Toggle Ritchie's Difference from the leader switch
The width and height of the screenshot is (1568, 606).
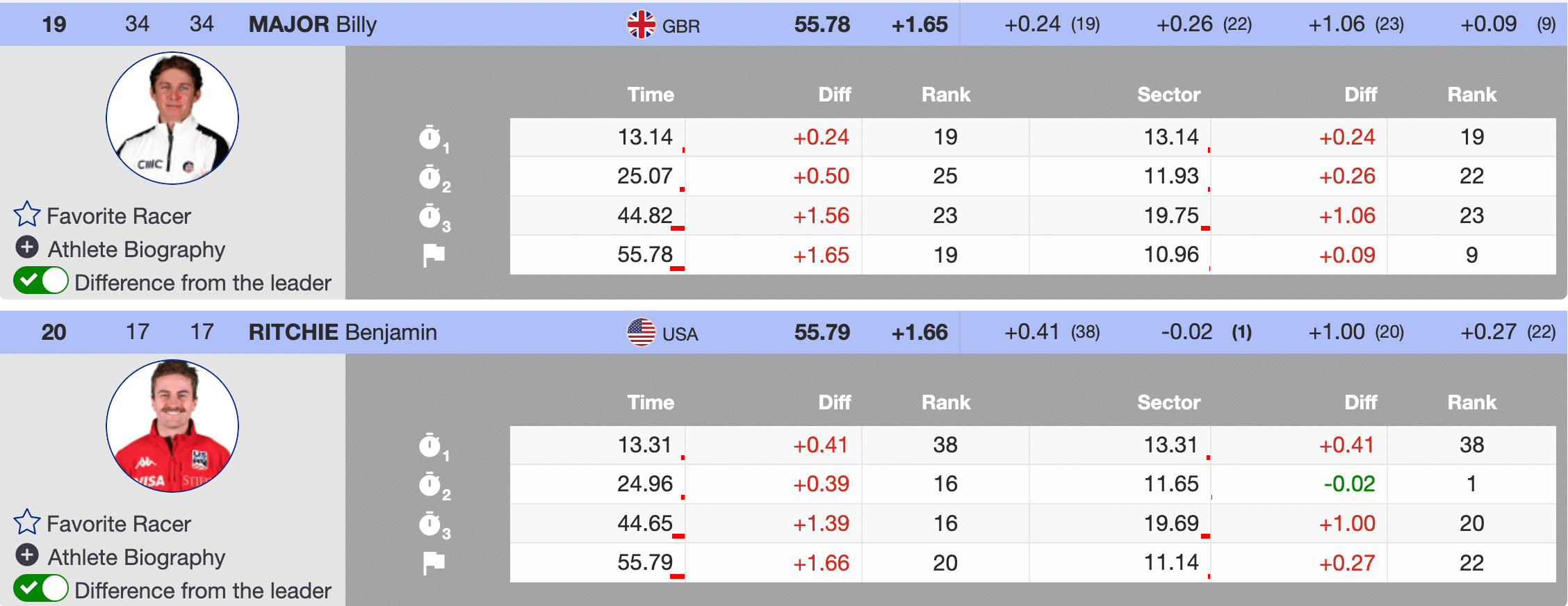pyautogui.click(x=40, y=589)
